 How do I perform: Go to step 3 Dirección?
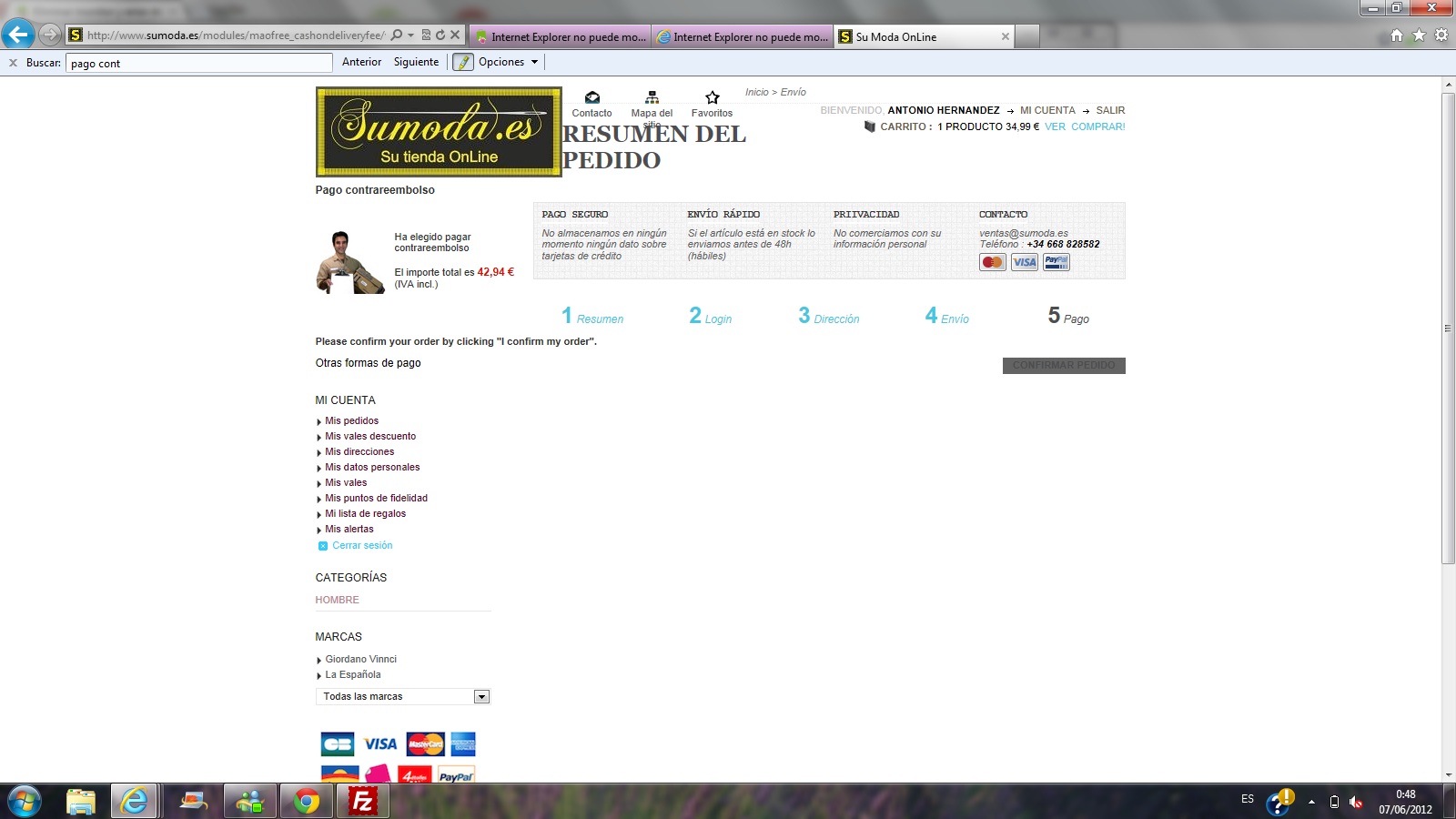tap(829, 316)
